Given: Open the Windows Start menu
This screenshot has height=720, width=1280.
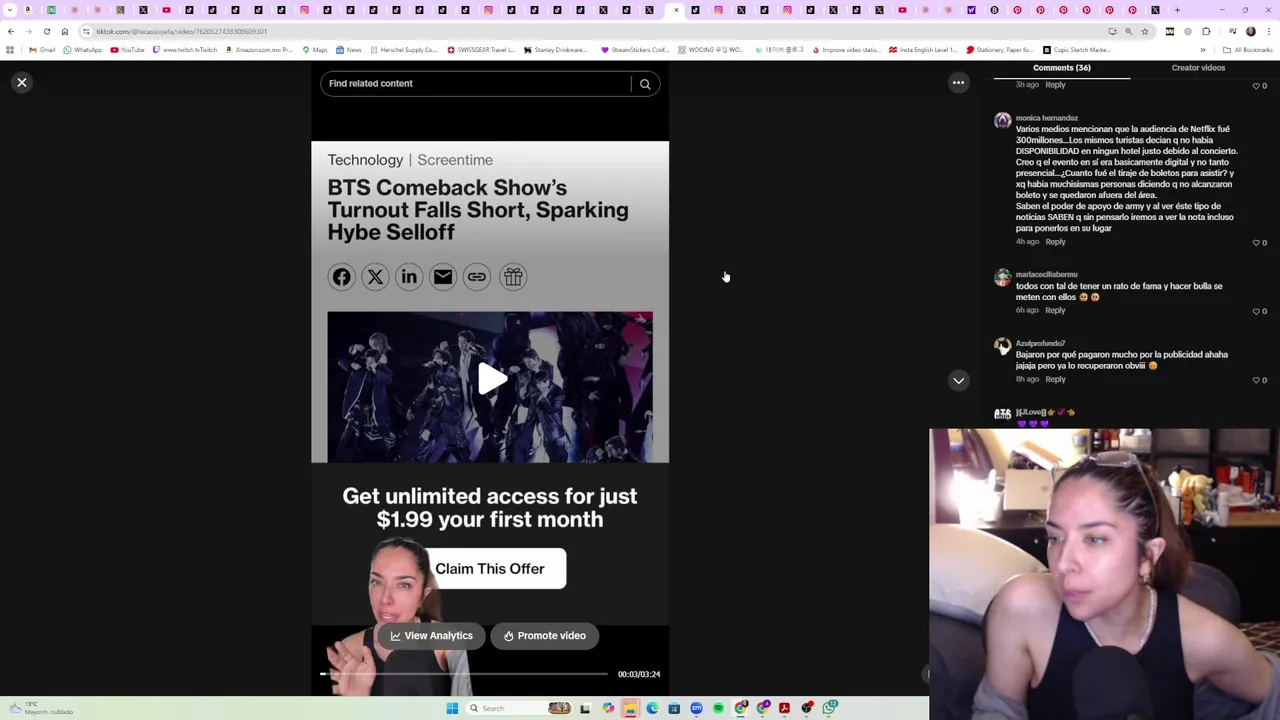Looking at the screenshot, I should coord(452,709).
